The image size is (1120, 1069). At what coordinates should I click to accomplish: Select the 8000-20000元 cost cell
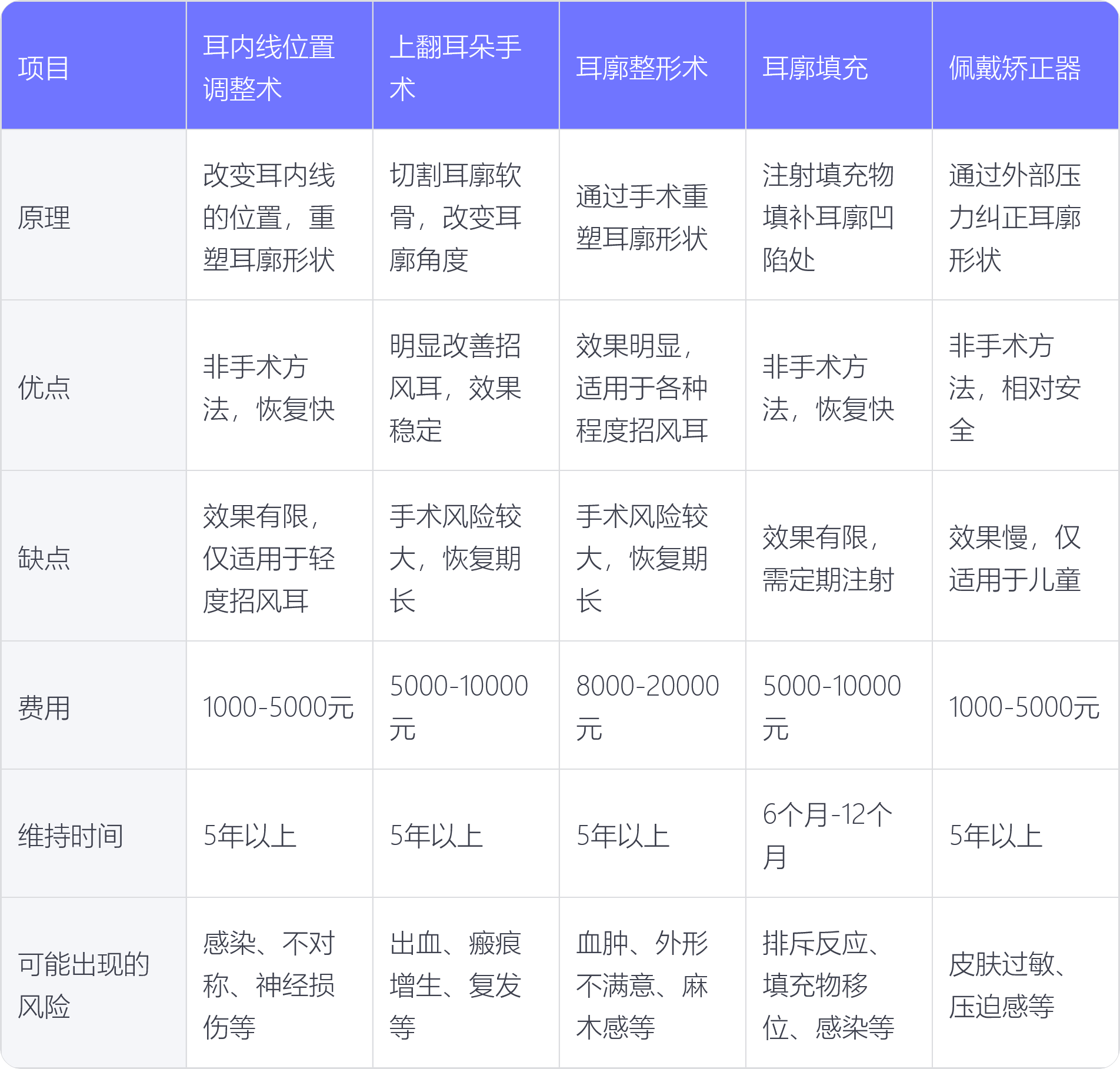(652, 705)
